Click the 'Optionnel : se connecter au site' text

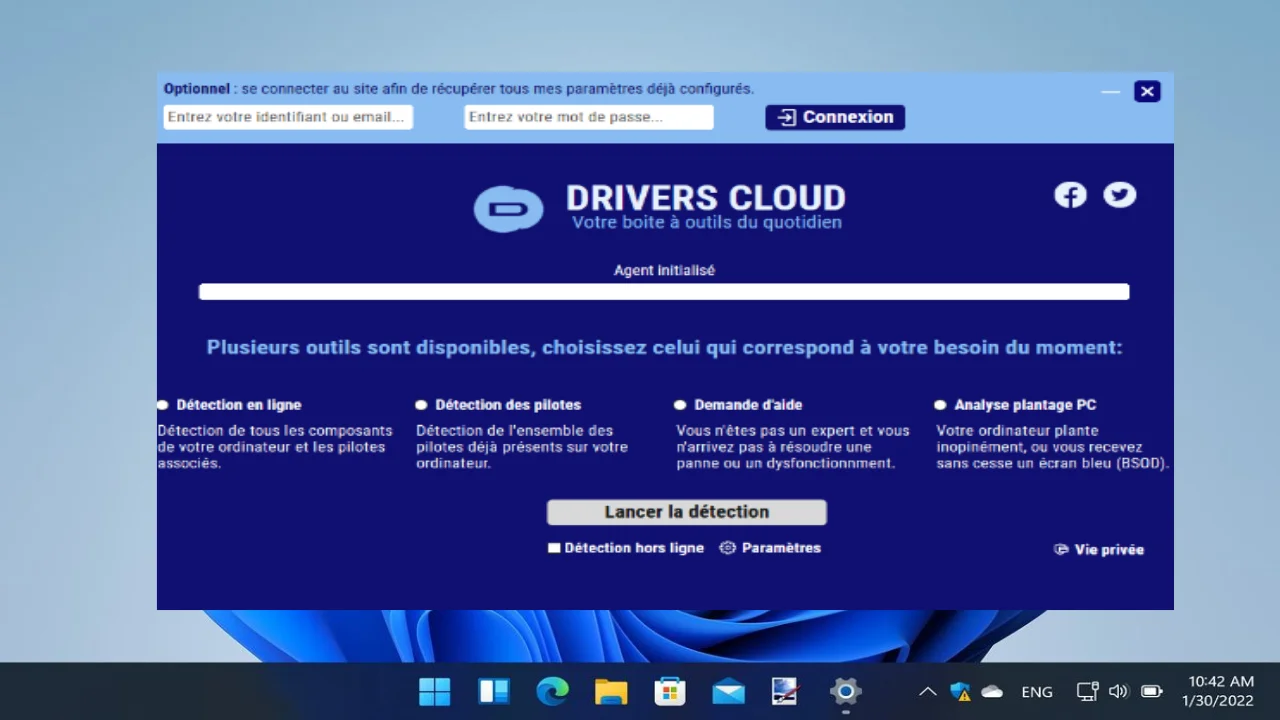[x=459, y=88]
